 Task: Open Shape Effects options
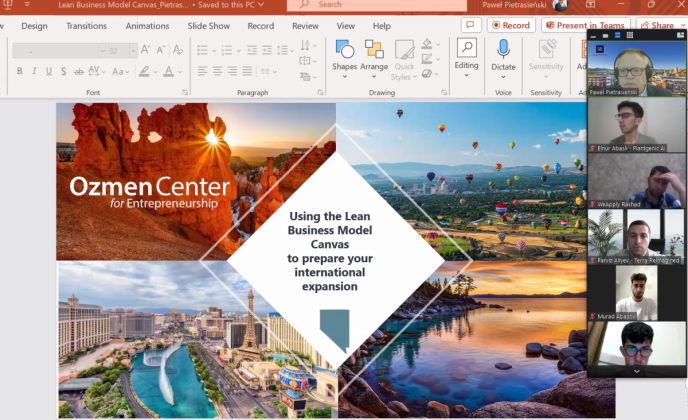coord(427,73)
